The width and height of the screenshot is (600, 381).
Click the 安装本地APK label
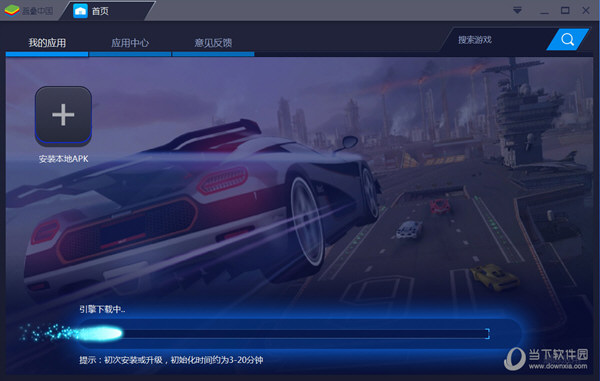click(x=63, y=159)
